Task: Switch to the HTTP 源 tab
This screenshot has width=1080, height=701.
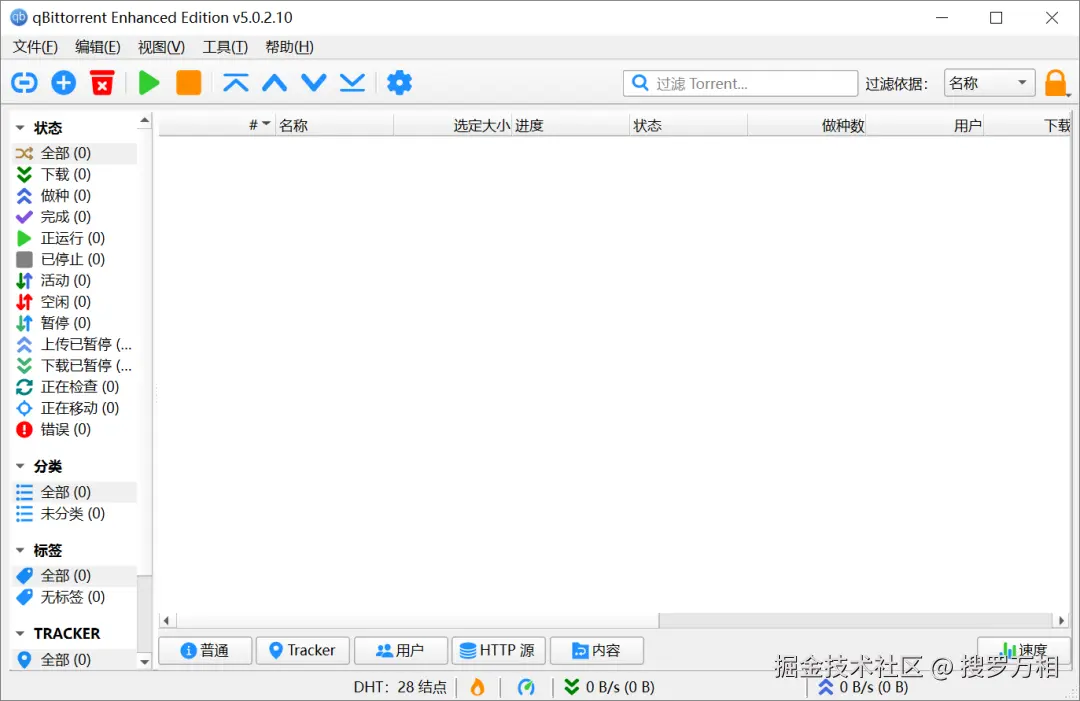Action: tap(499, 651)
